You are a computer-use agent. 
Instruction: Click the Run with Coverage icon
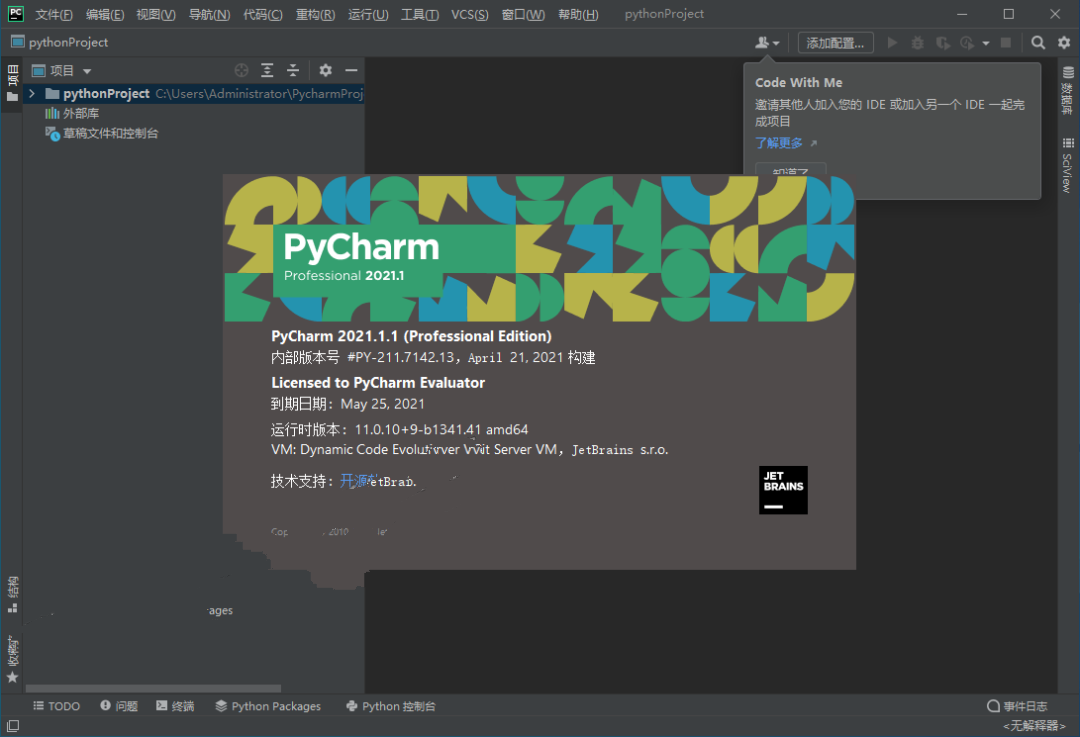click(x=943, y=43)
